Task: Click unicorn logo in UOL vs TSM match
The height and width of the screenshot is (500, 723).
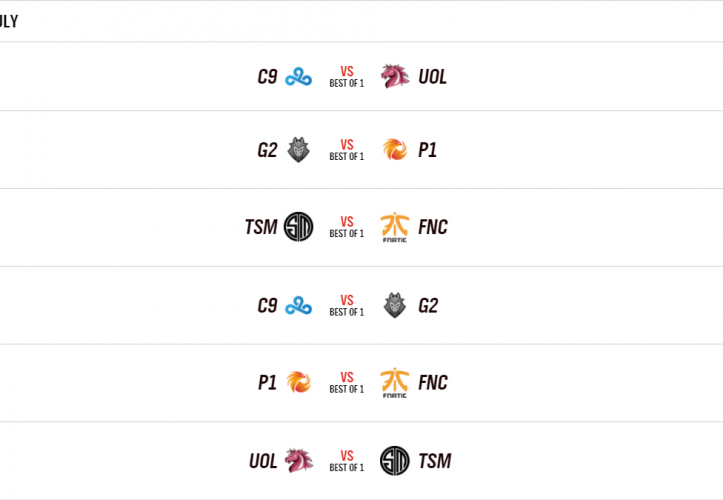Action: click(298, 460)
